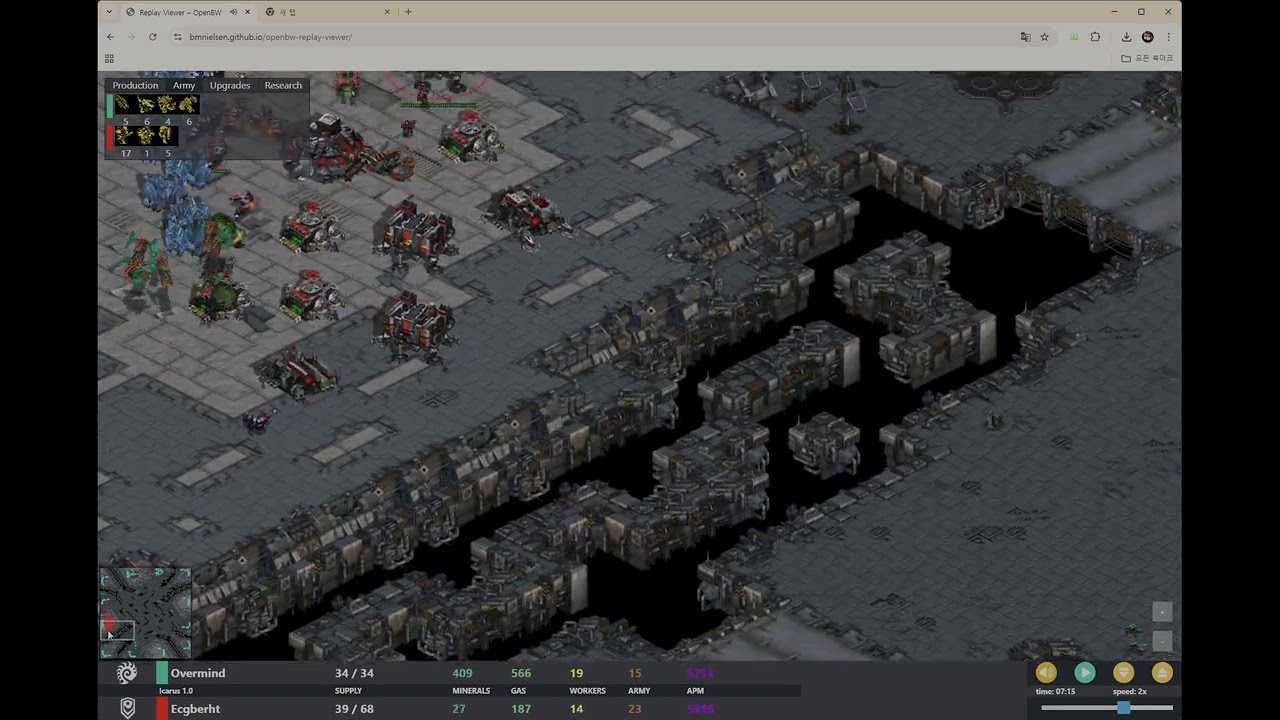Click Ecgberht's red team color swatch
Screen dimensions: 1280x720
[161, 708]
